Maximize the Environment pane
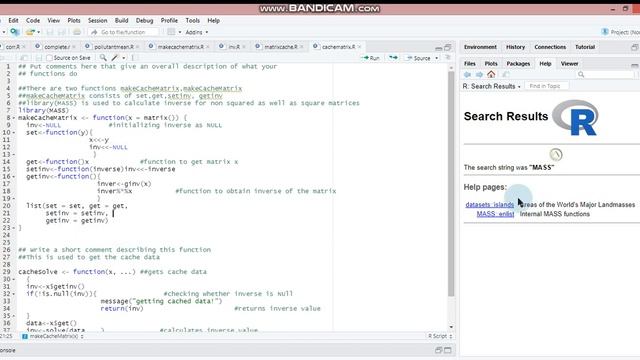The height and width of the screenshot is (360, 640). pyautogui.click(x=635, y=47)
